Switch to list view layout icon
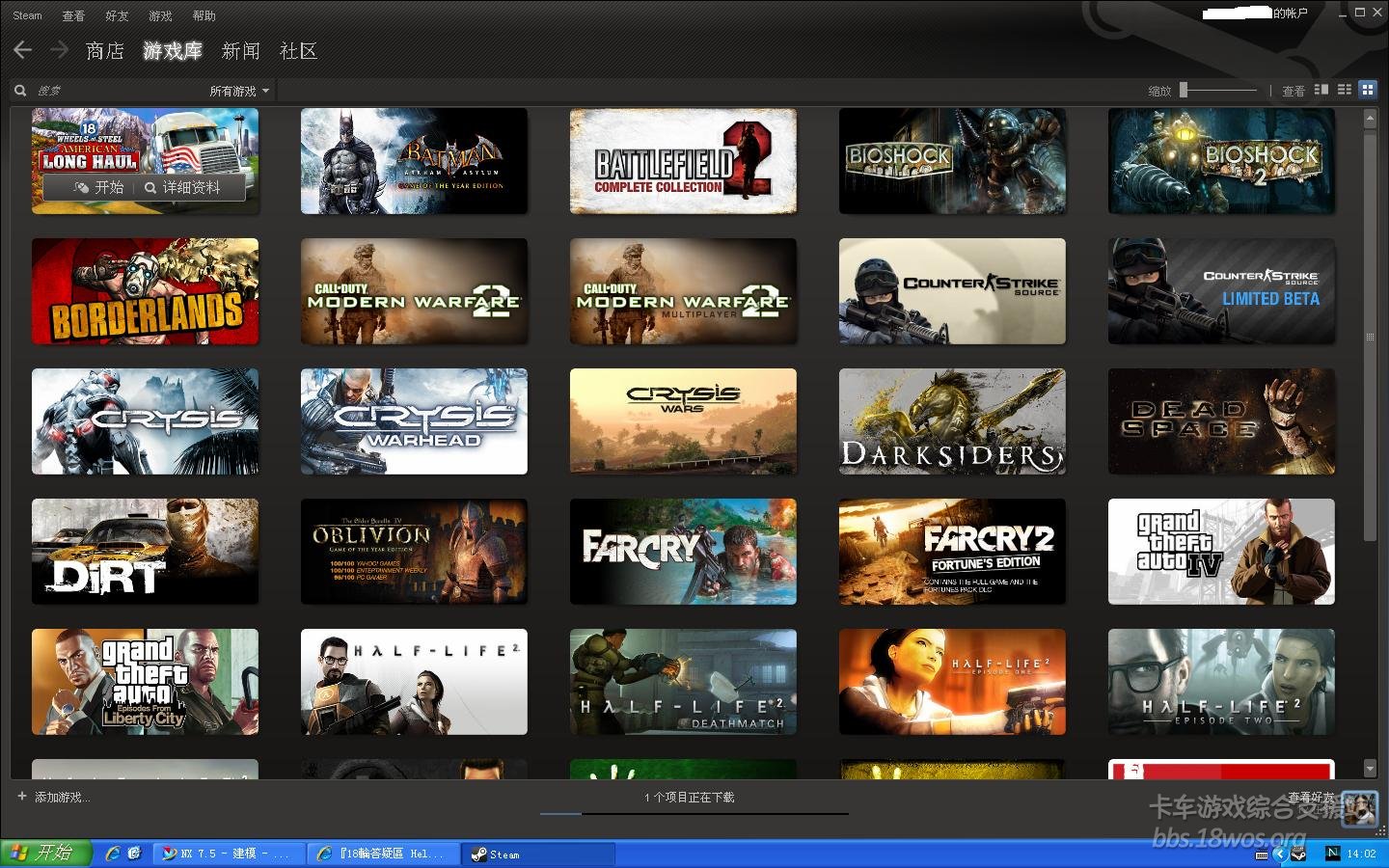 pyautogui.click(x=1344, y=90)
